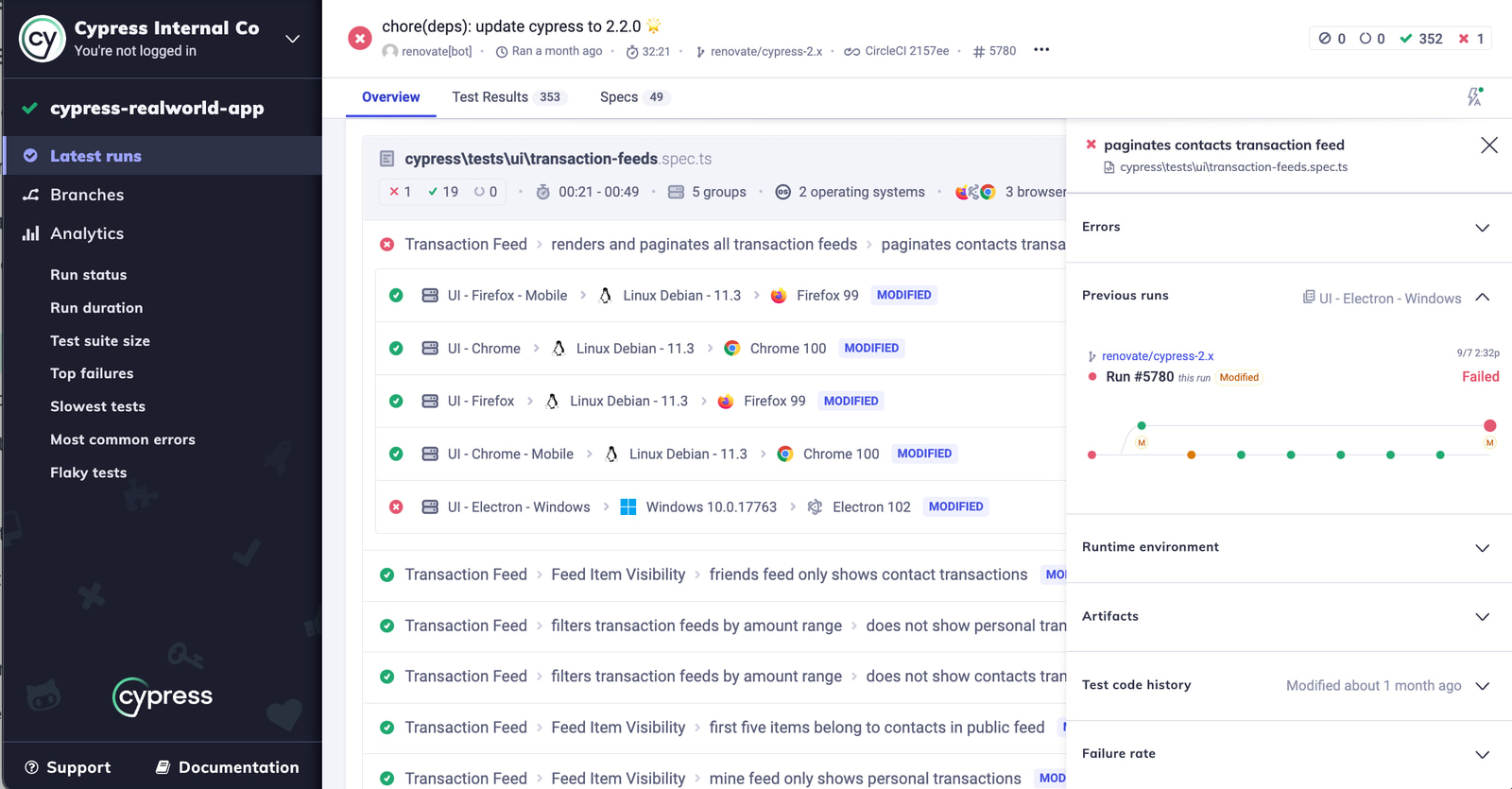Collapse the Previous runs section
The height and width of the screenshot is (789, 1512).
point(1483,298)
